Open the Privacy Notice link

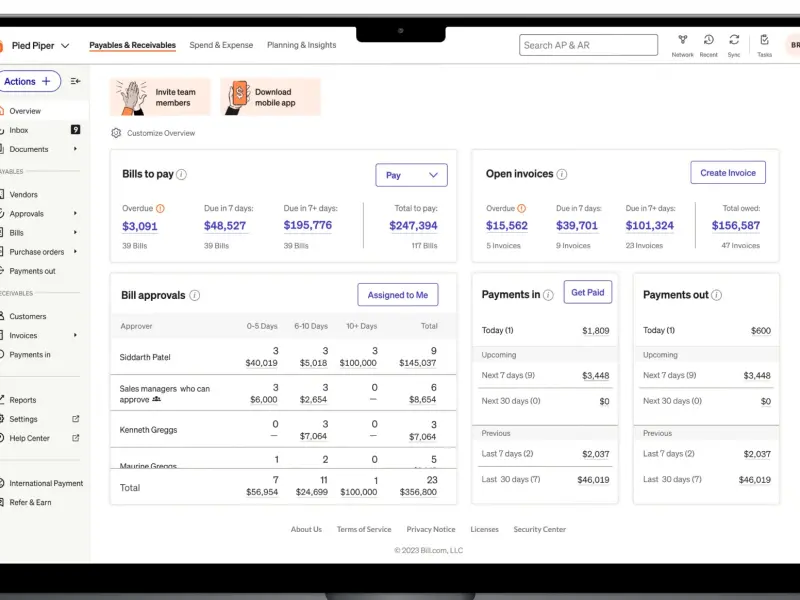point(431,529)
